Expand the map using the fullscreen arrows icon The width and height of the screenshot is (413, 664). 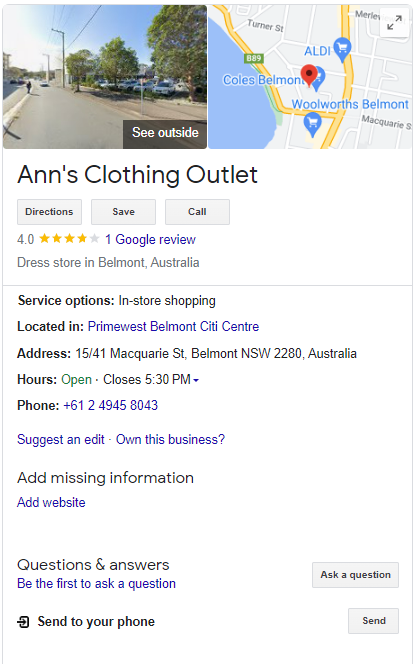tap(394, 22)
